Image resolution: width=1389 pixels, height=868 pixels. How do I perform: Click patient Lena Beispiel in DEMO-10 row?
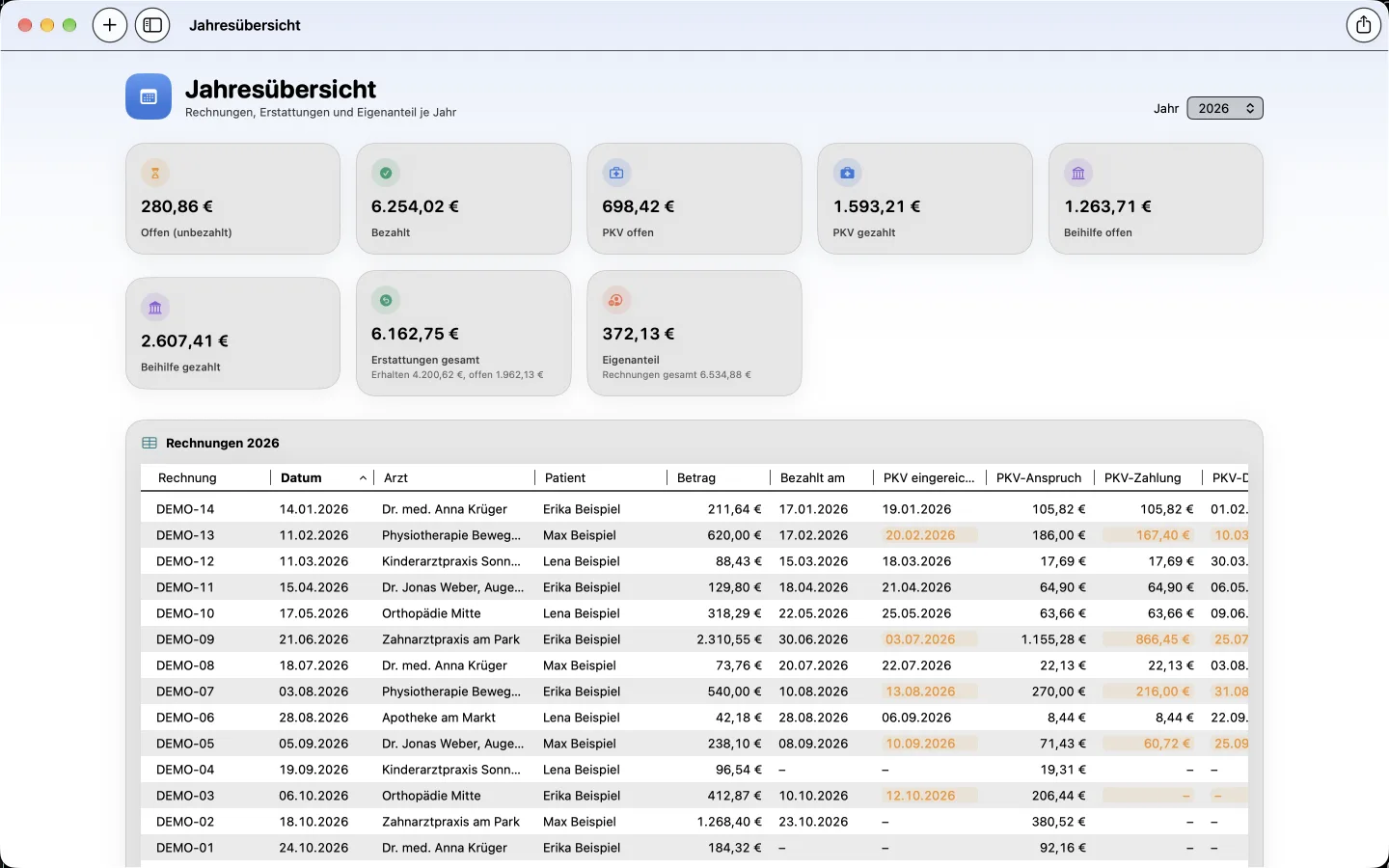tap(582, 613)
